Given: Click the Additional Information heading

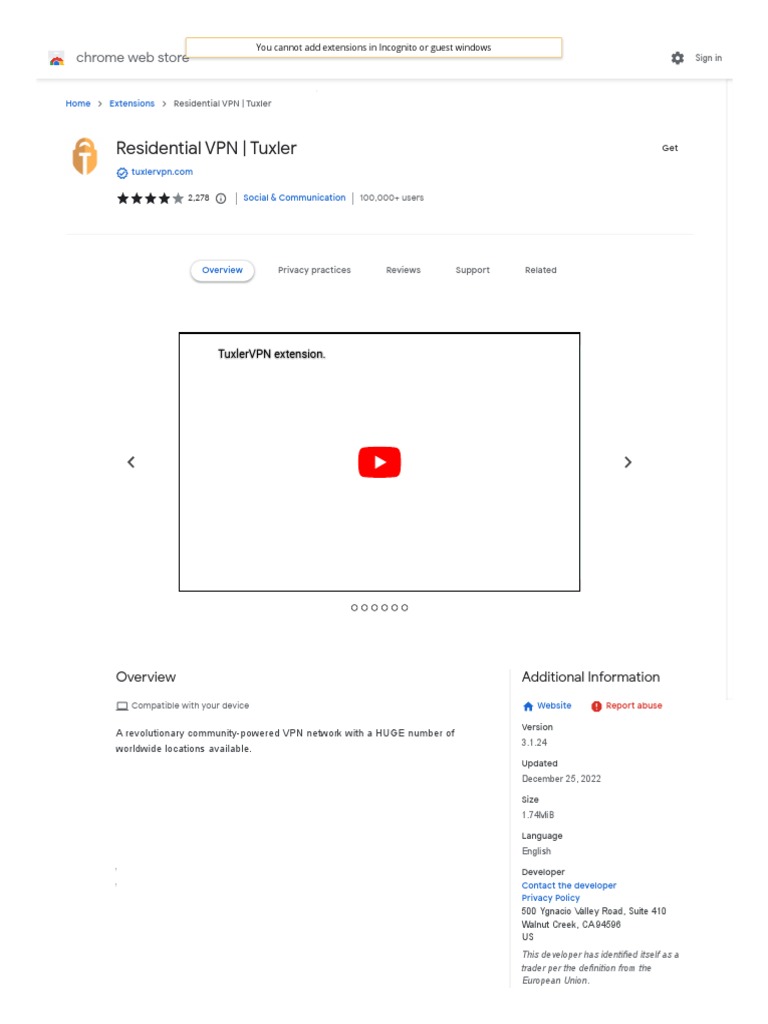Looking at the screenshot, I should [x=591, y=678].
